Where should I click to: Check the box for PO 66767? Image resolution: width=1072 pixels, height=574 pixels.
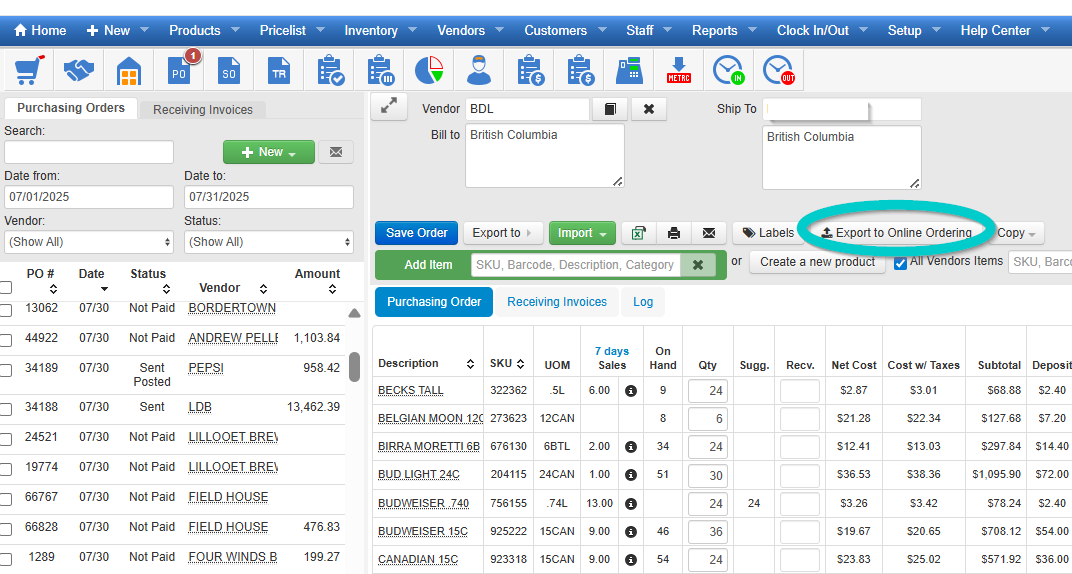pyautogui.click(x=6, y=500)
